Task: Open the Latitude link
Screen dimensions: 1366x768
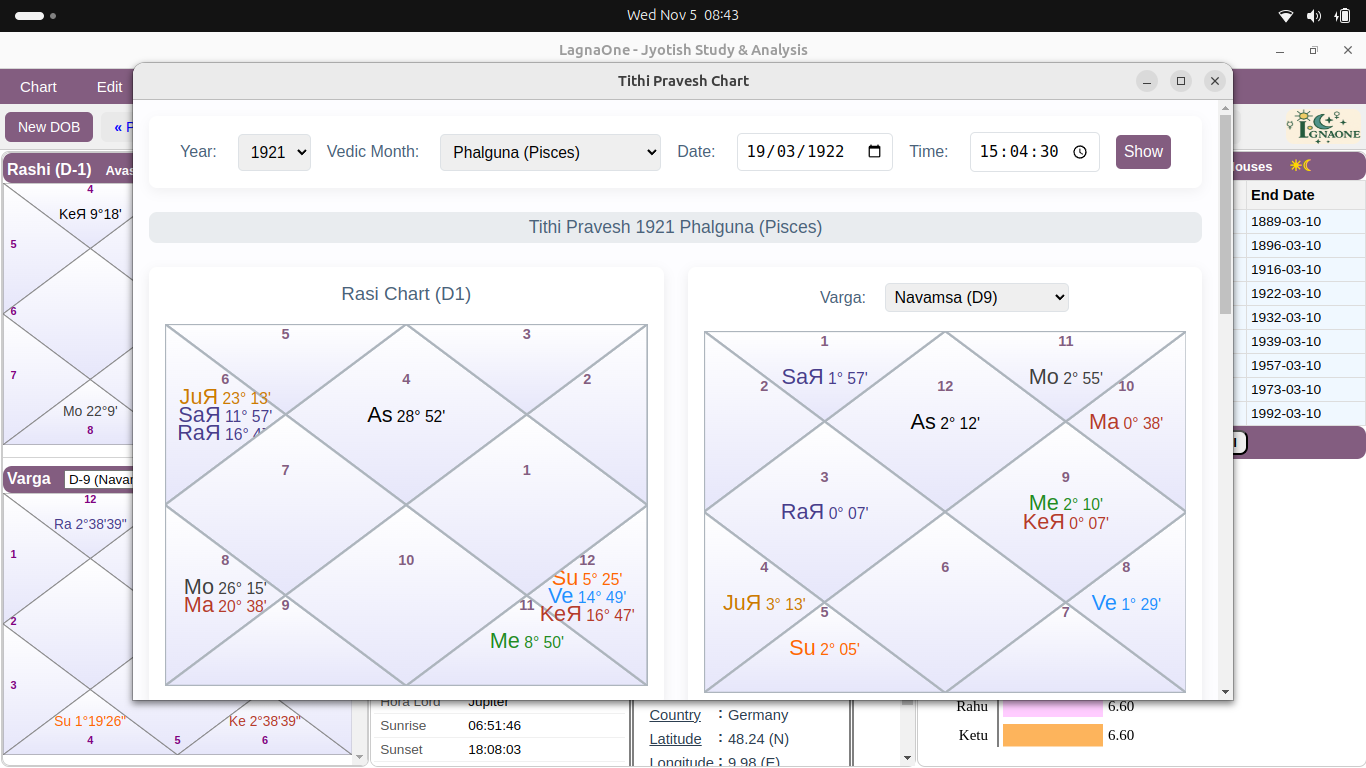Action: 673,738
